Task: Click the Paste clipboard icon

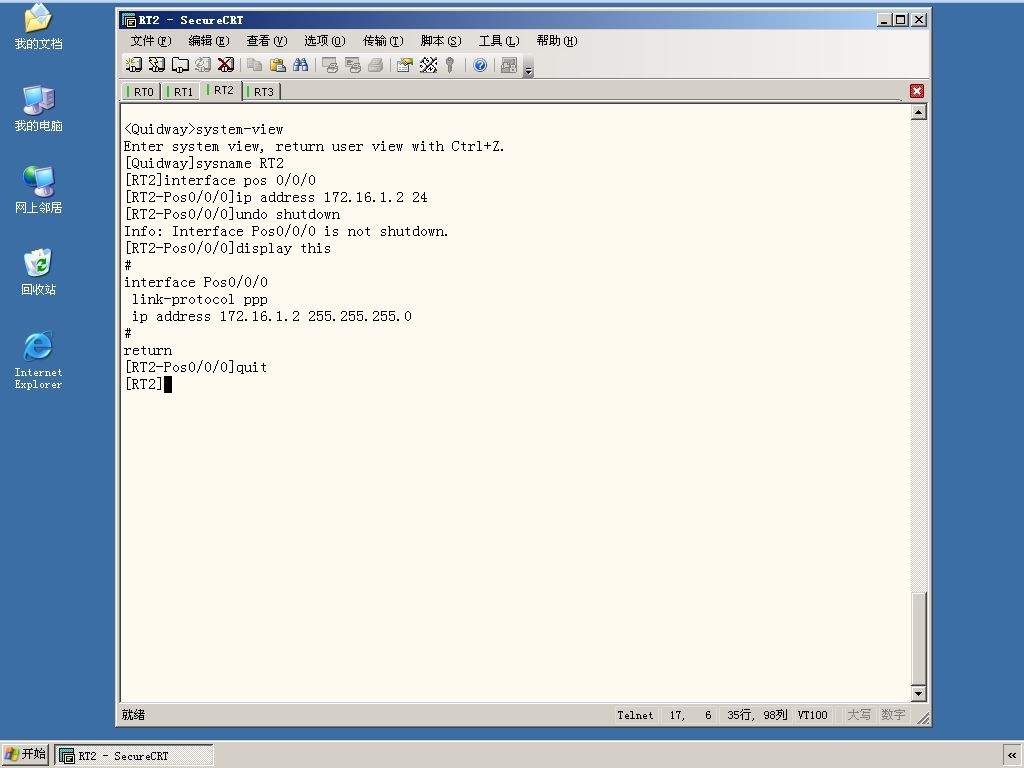Action: [x=278, y=65]
